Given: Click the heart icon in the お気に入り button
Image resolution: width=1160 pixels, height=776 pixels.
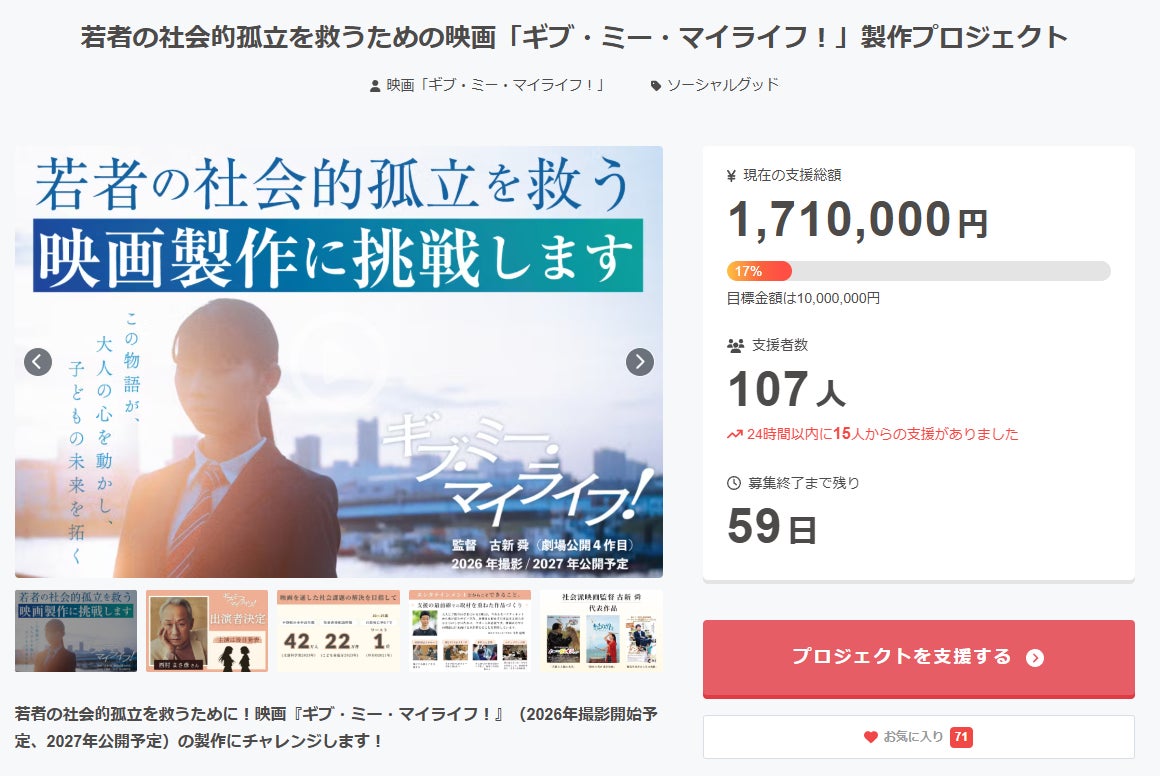Looking at the screenshot, I should 870,737.
